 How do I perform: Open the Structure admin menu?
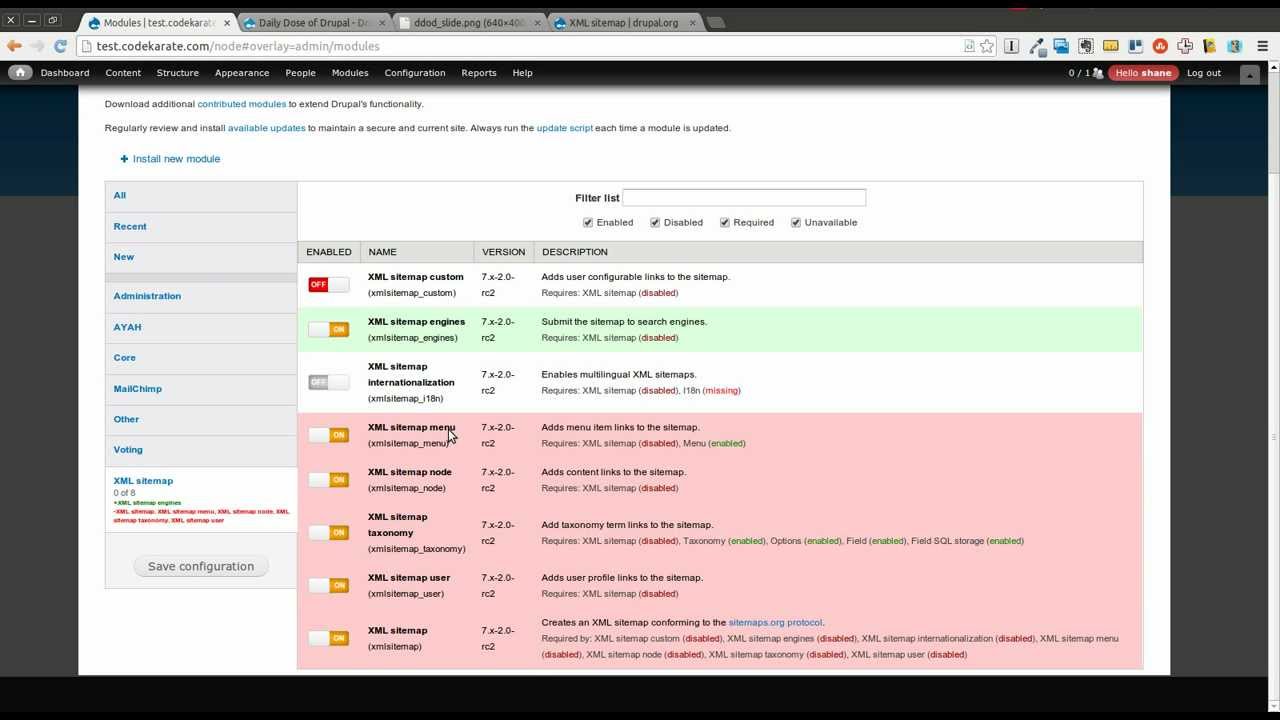[x=178, y=73]
